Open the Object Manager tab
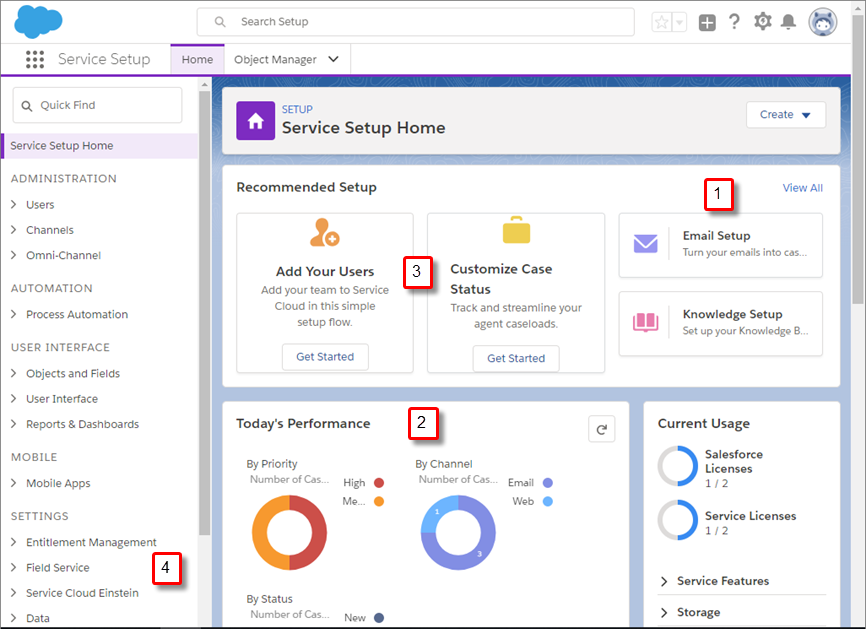 [x=275, y=59]
